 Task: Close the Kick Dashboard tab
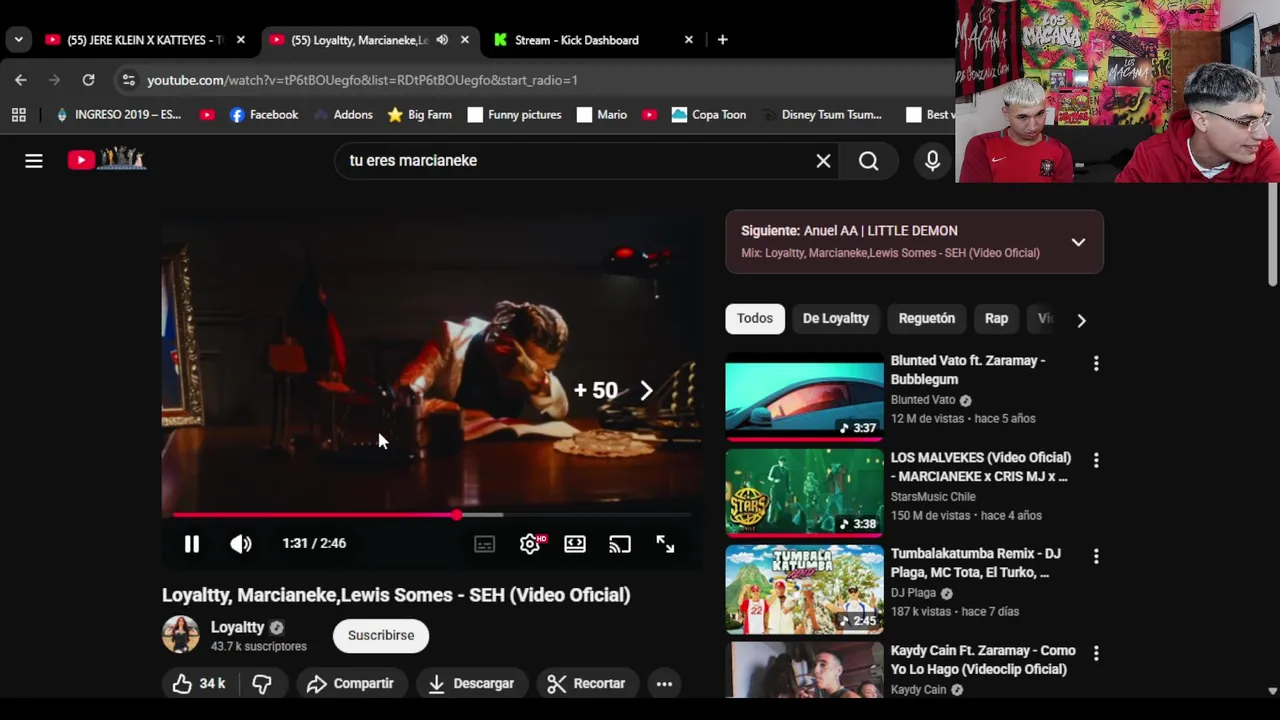tap(688, 40)
